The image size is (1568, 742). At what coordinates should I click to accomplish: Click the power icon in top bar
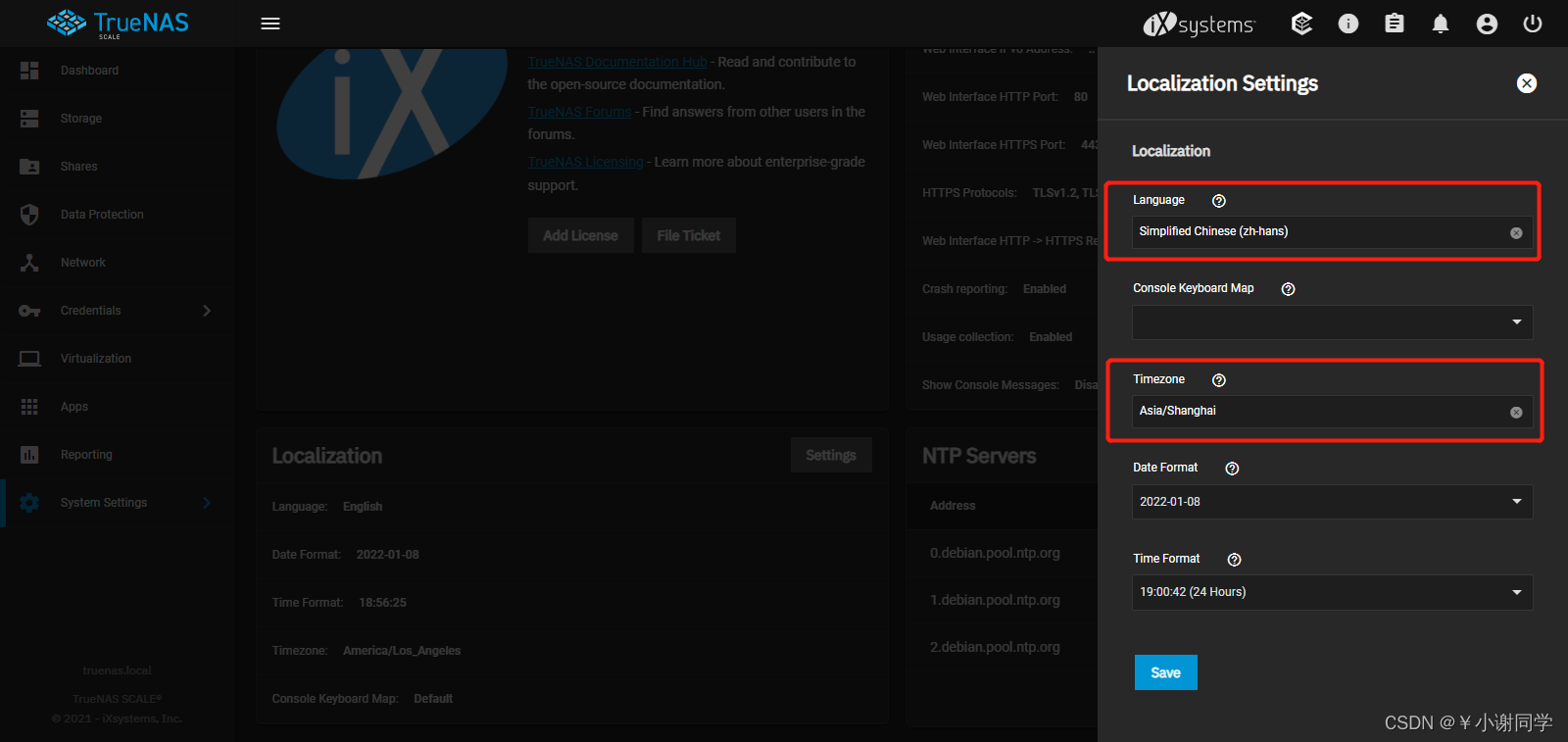[1533, 24]
